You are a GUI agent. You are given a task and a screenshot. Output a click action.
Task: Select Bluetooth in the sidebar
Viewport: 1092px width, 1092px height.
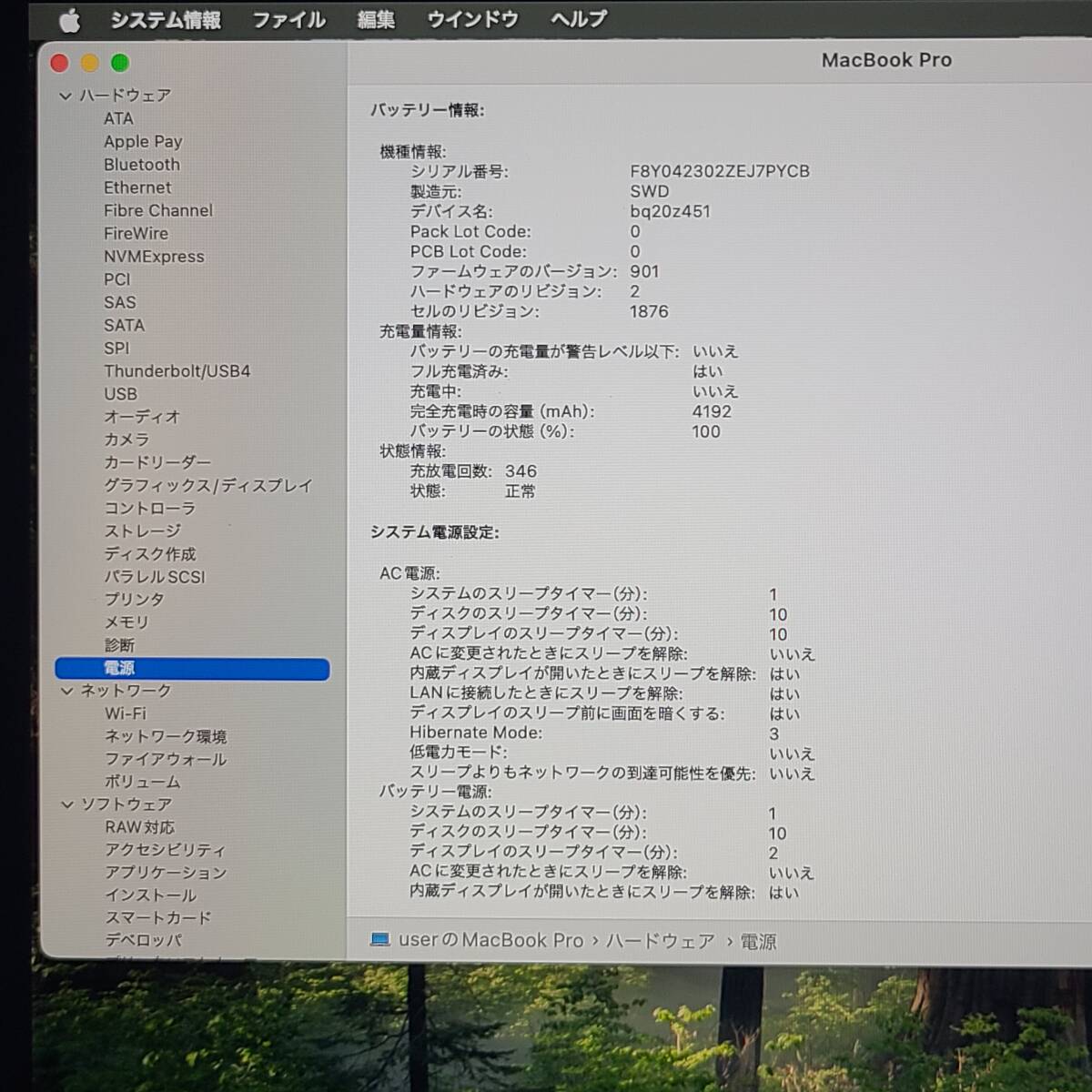(142, 165)
